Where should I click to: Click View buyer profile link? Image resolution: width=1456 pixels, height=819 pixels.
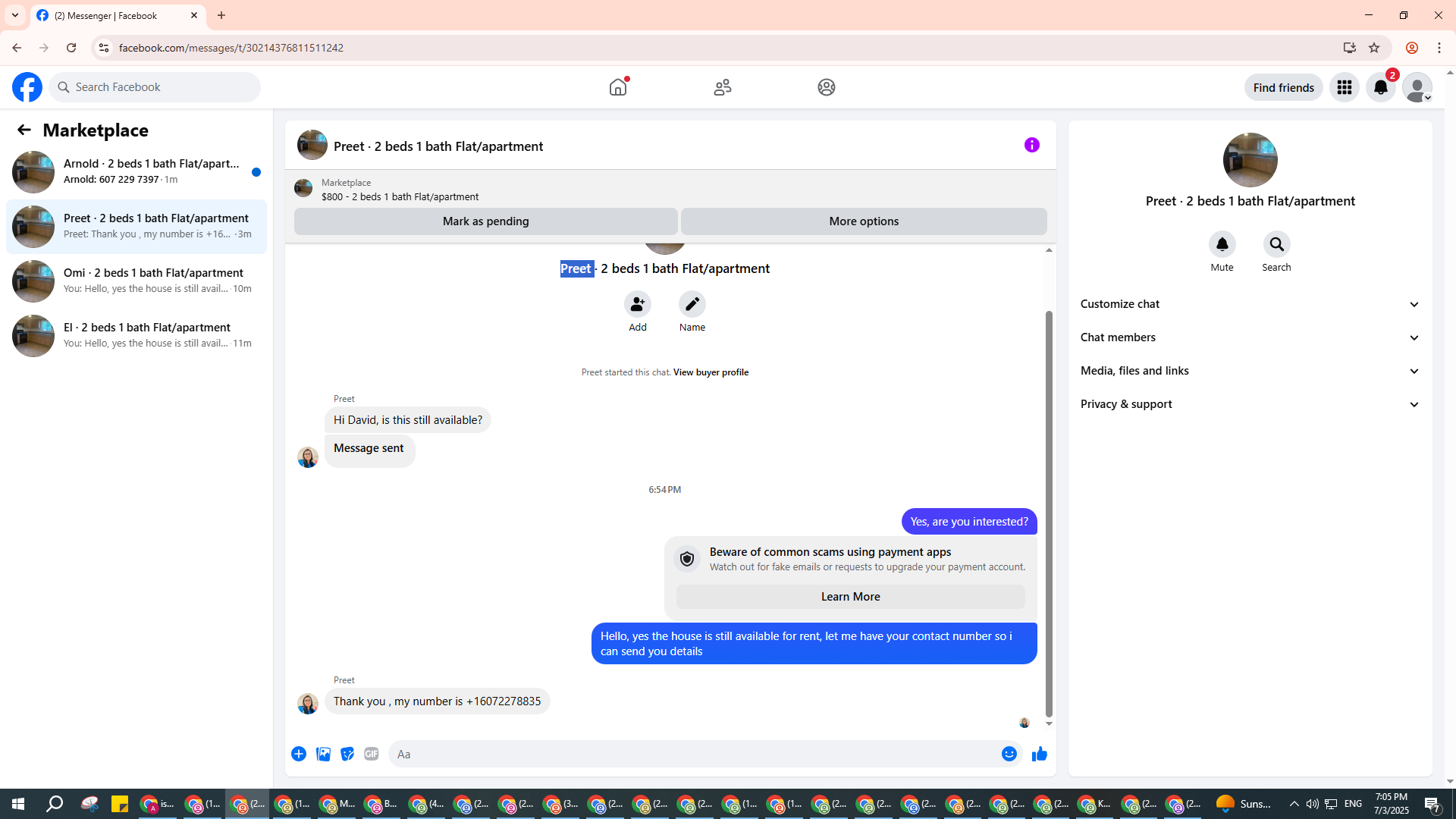(711, 372)
